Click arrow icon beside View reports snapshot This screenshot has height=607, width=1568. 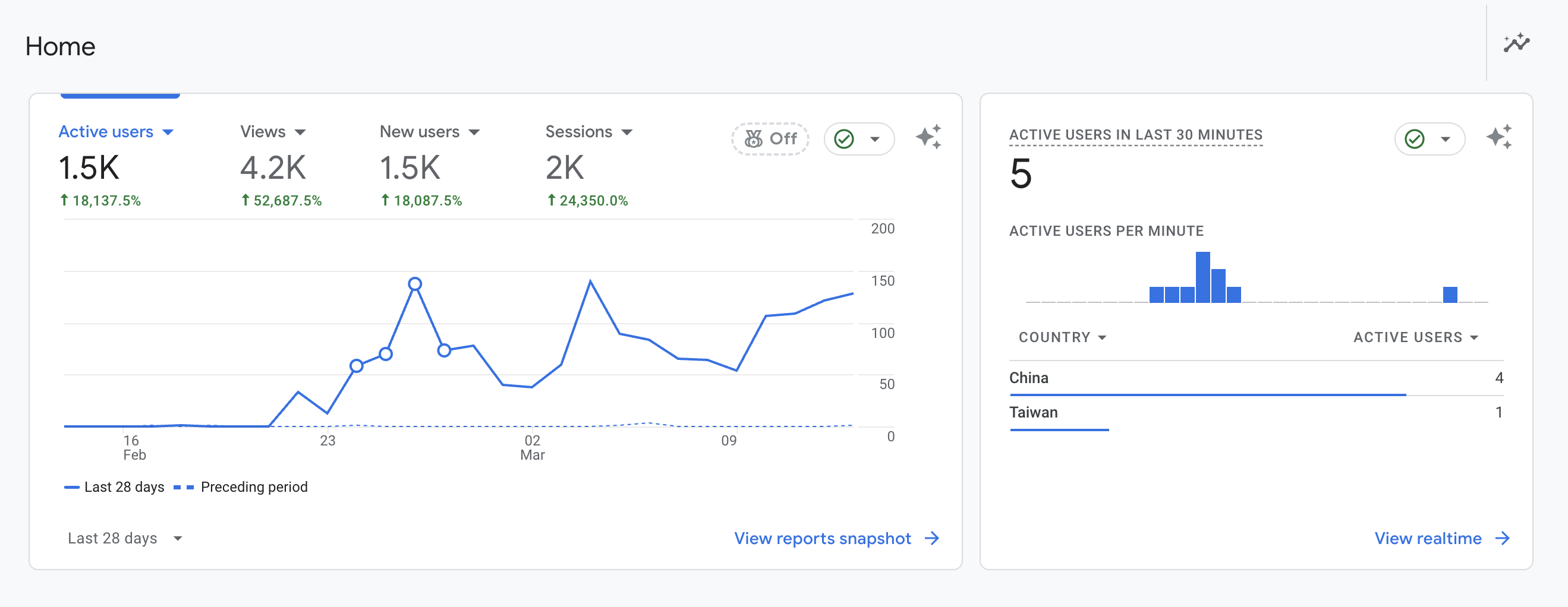pyautogui.click(x=932, y=538)
